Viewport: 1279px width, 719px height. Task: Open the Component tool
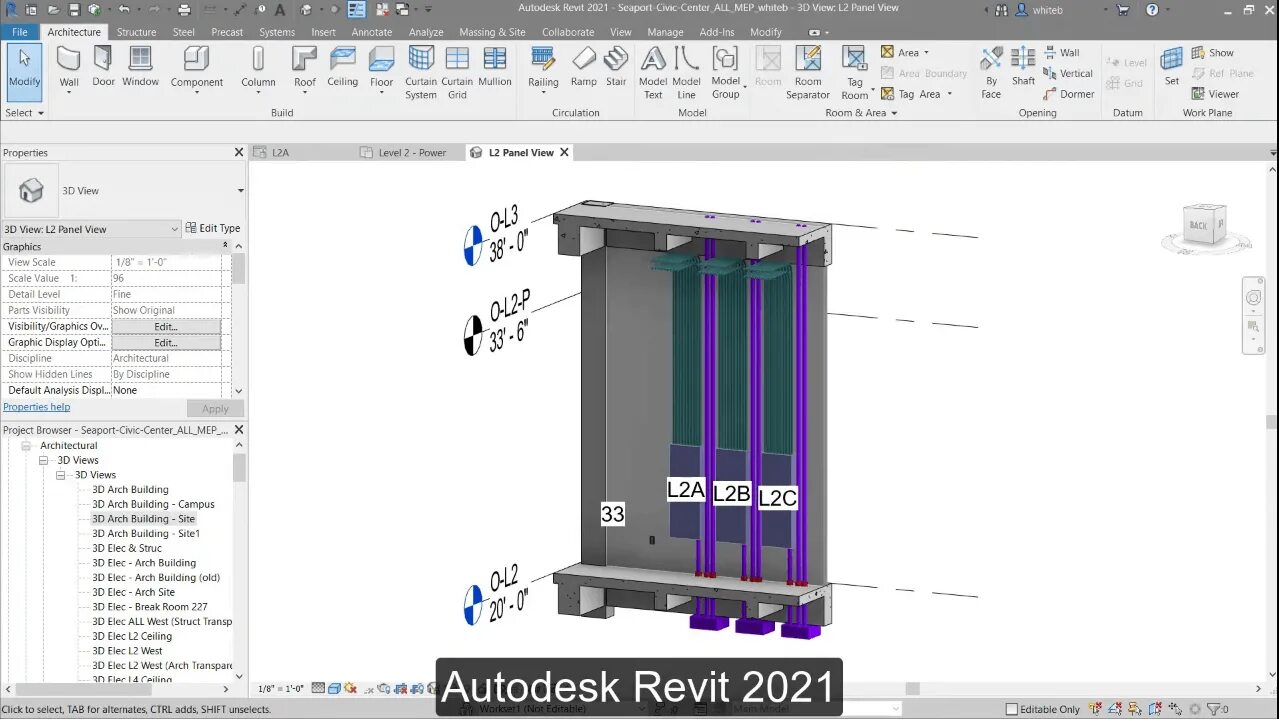pos(197,70)
